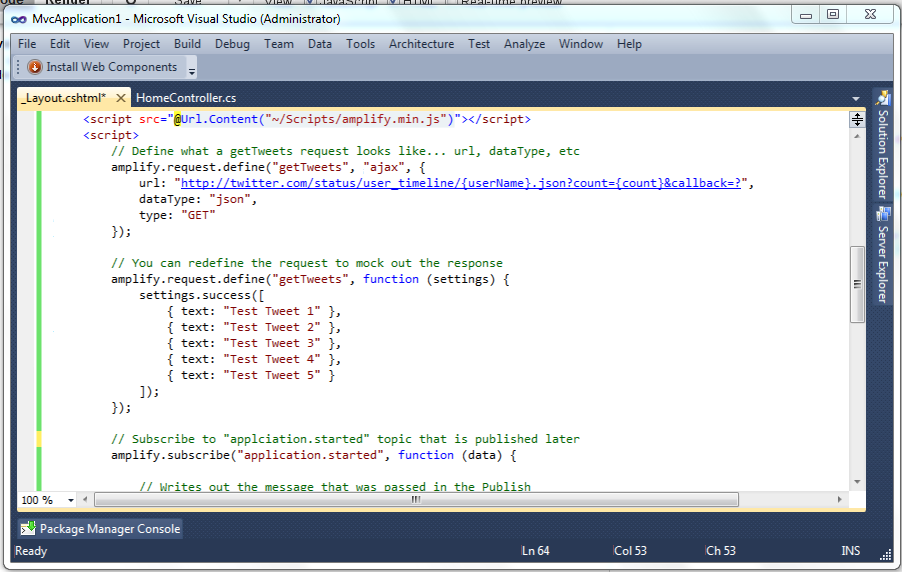This screenshot has height=572, width=902.
Task: Open the Analyze menu
Action: pyautogui.click(x=525, y=44)
